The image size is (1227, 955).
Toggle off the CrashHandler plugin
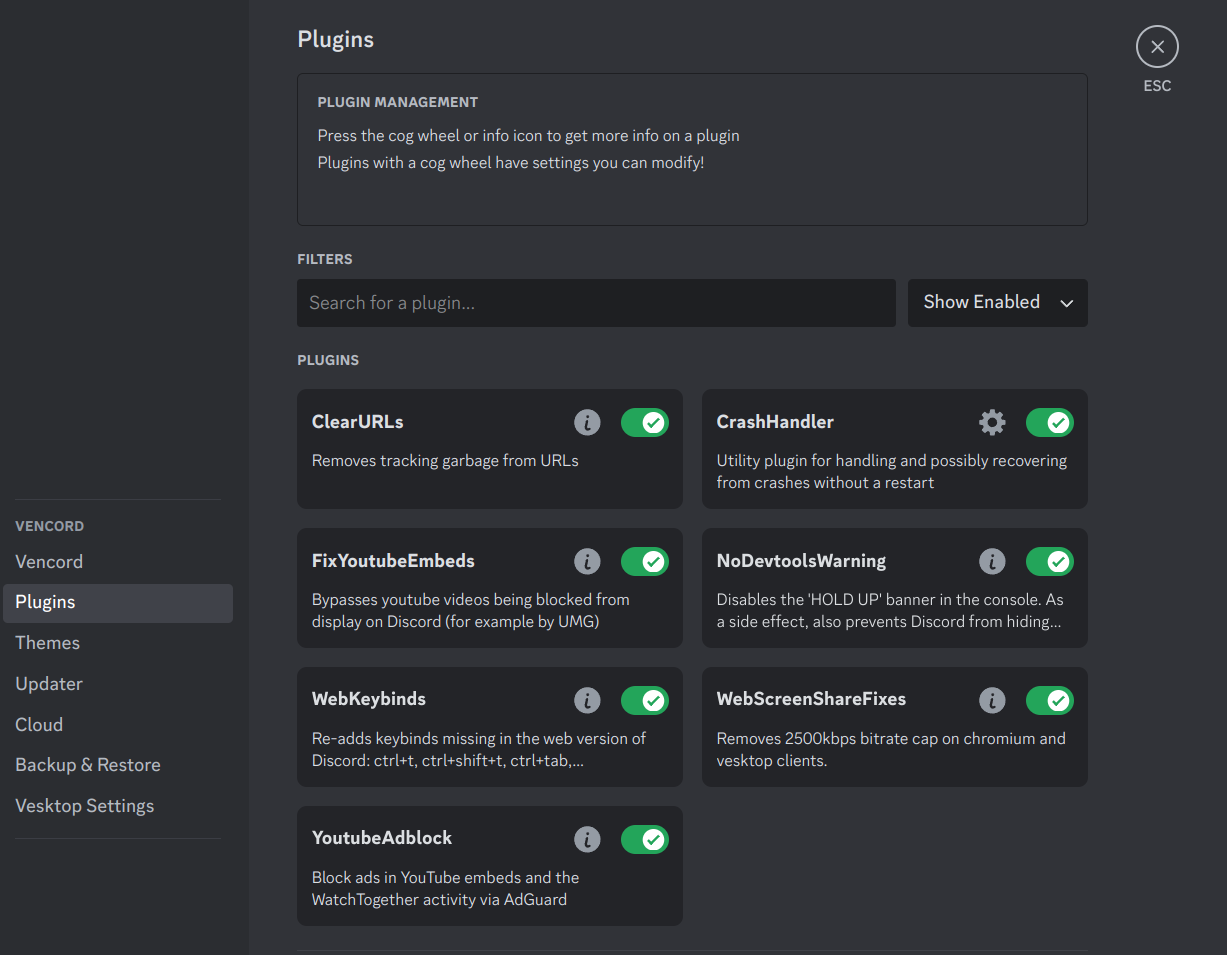[1050, 422]
